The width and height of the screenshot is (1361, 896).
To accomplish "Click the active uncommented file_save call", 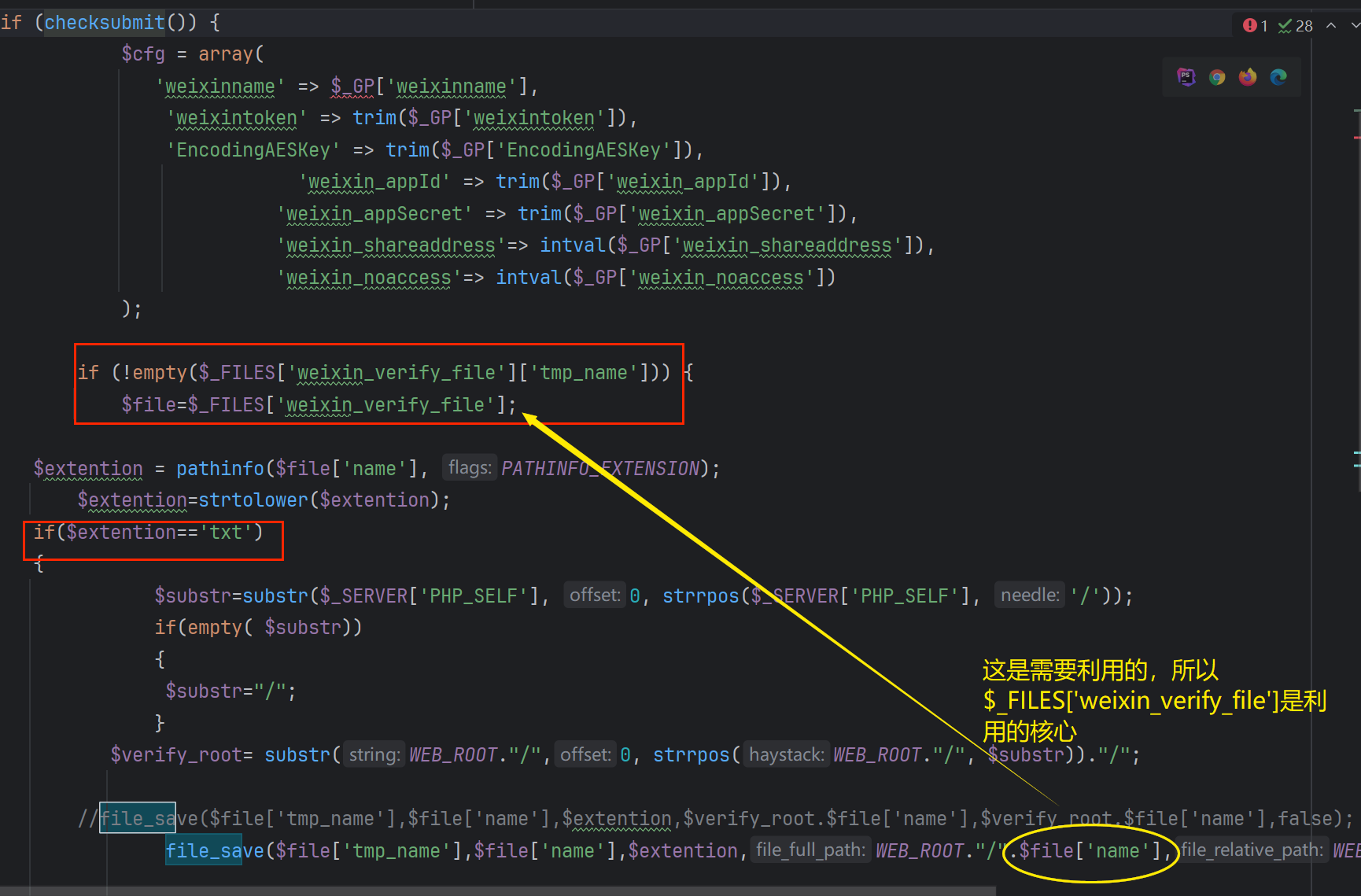I will coord(214,850).
